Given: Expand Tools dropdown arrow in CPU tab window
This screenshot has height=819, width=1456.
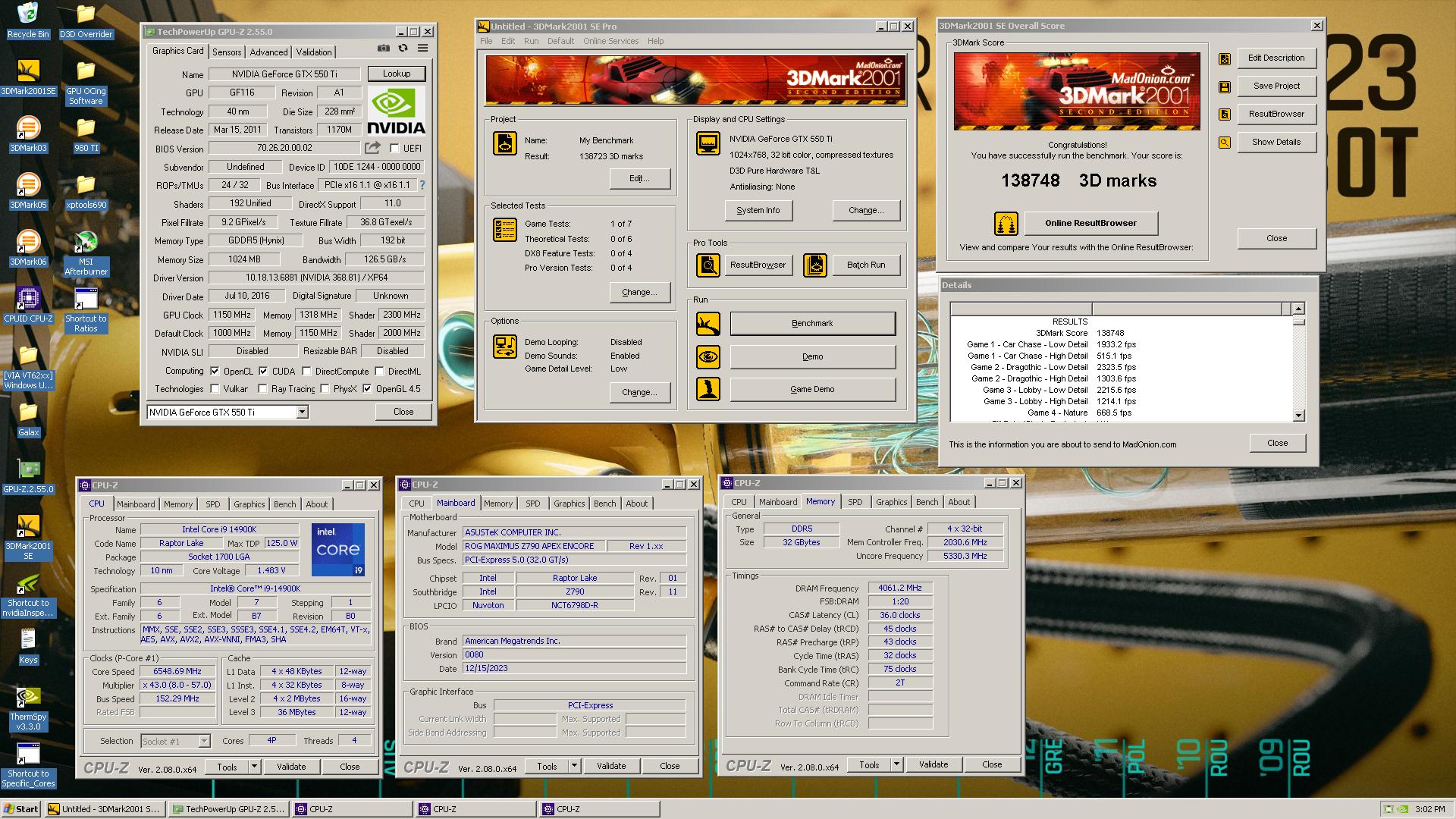Looking at the screenshot, I should [255, 767].
